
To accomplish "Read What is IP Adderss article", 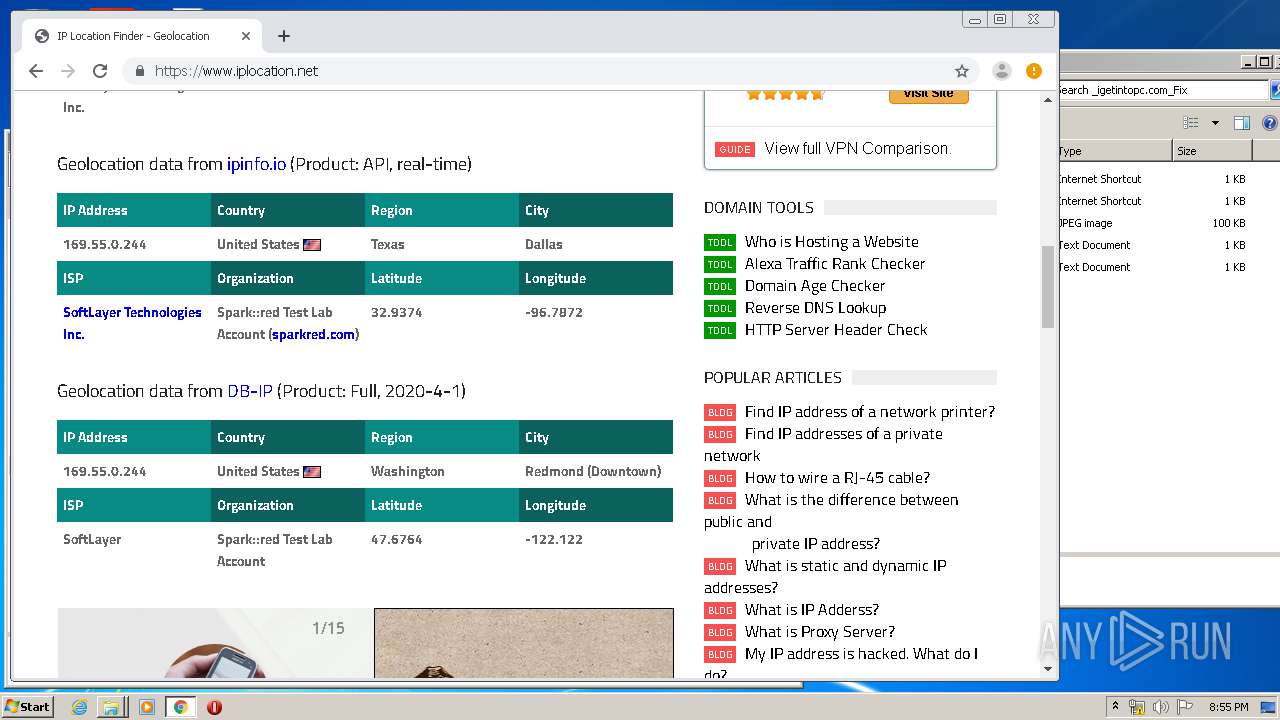I will click(812, 610).
